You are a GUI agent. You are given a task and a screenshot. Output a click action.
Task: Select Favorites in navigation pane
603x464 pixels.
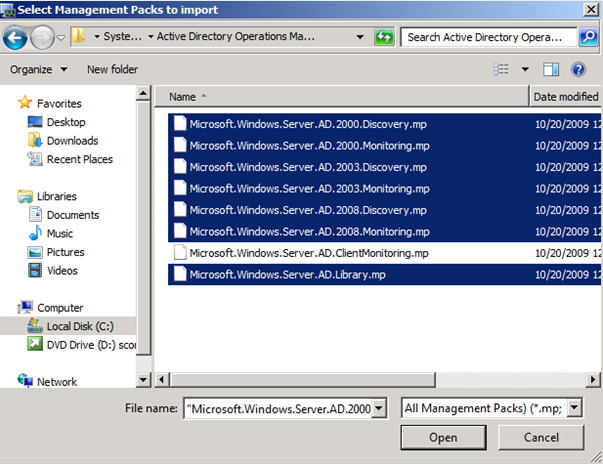59,103
